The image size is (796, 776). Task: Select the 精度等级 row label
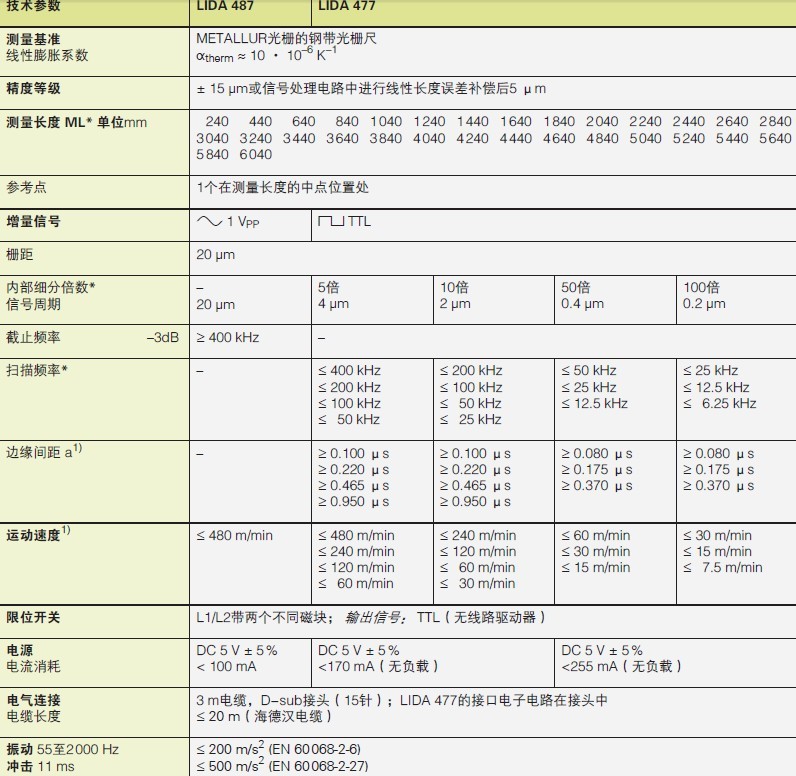(x=33, y=88)
